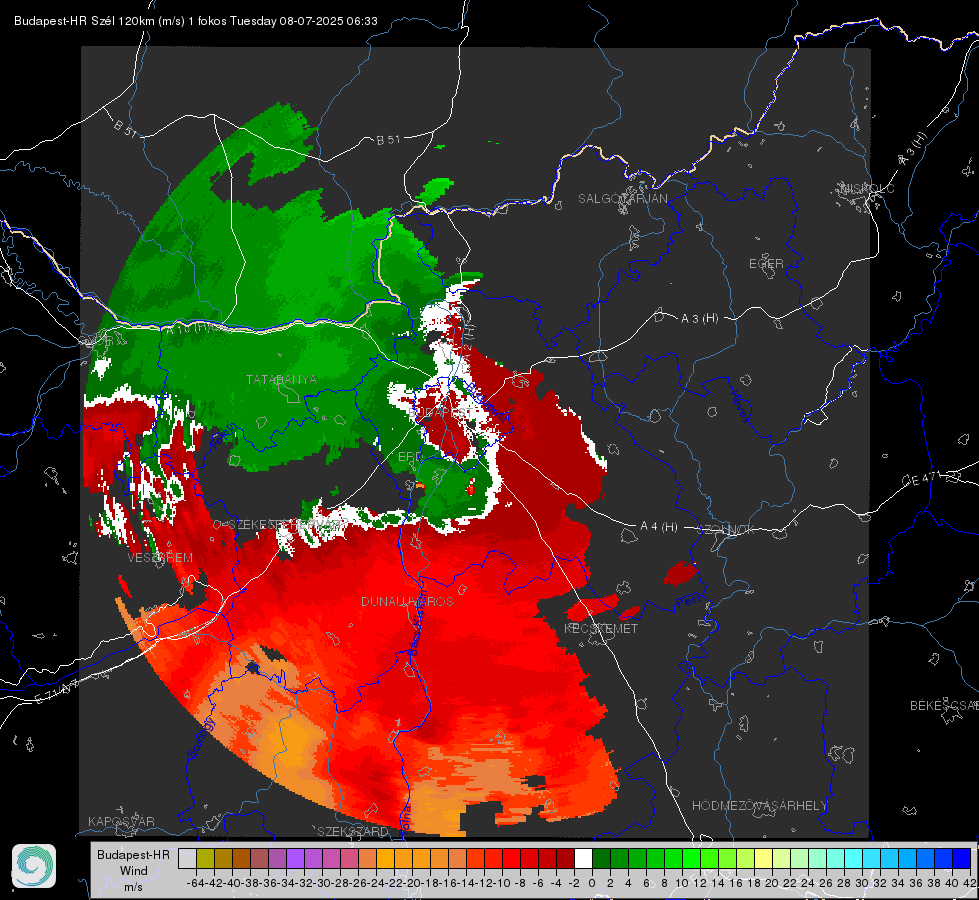
Task: Click the MISKOLC city label
Action: pyautogui.click(x=867, y=188)
